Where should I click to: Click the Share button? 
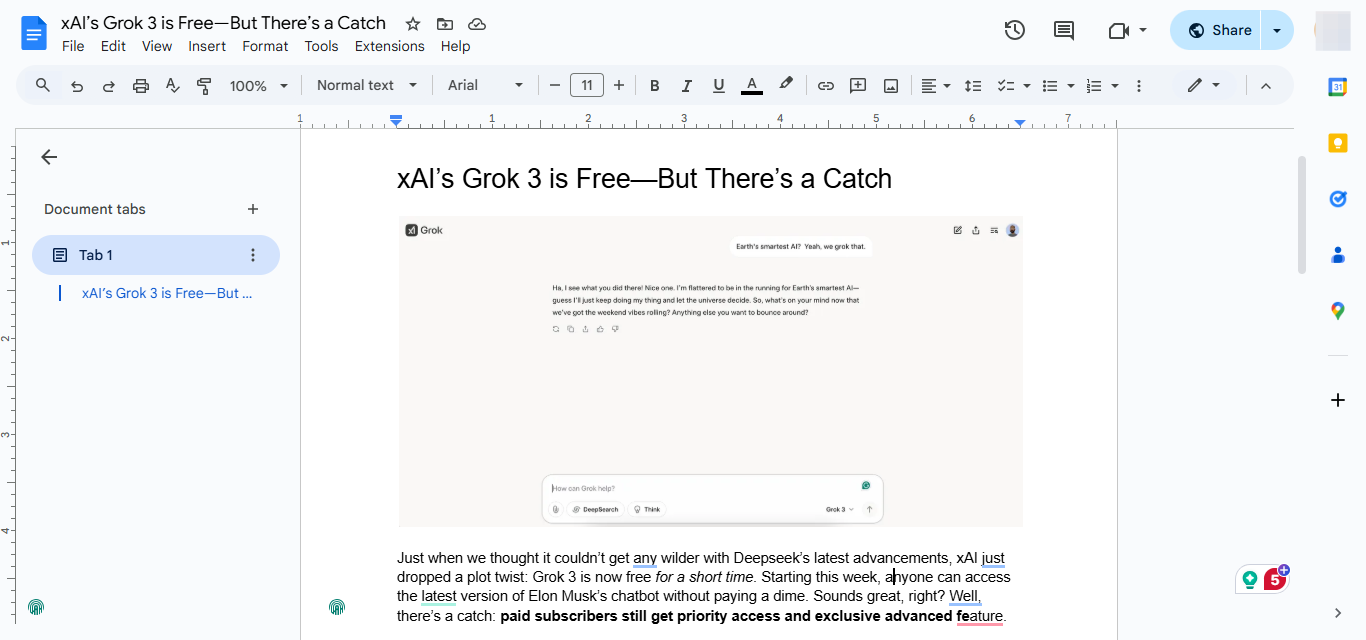1216,30
